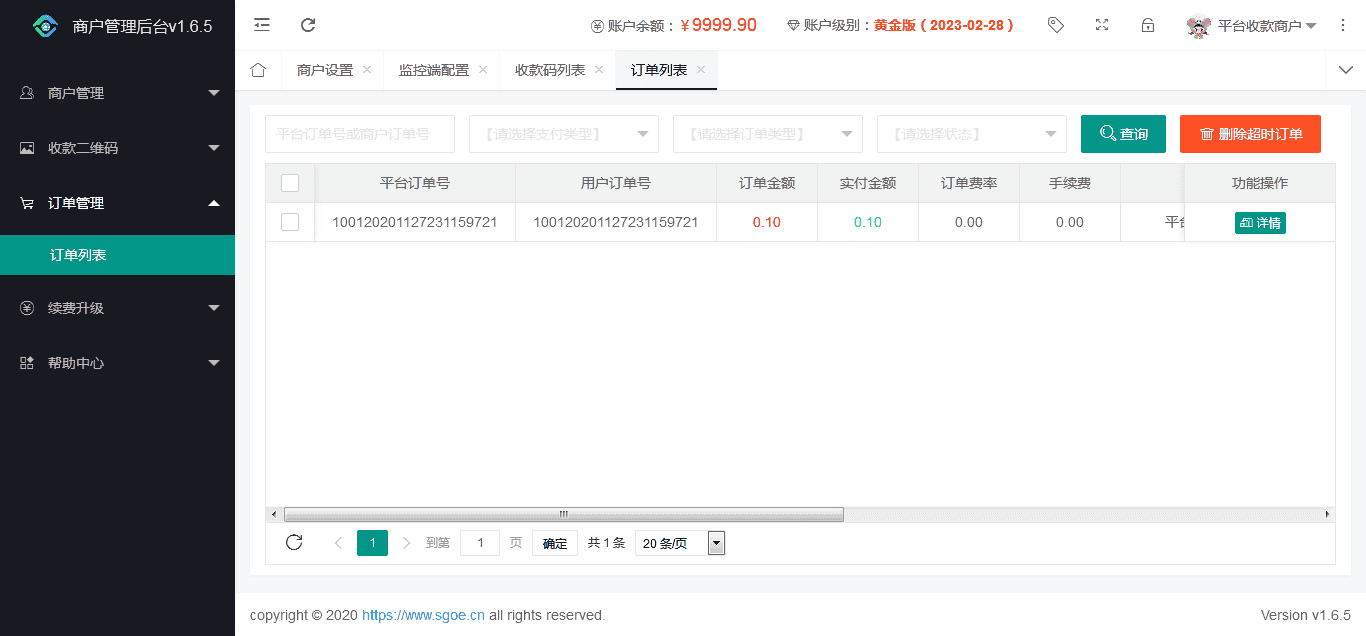Viewport: 1366px width, 636px height.
Task: Click the Version v1.6.5 footer text
Action: coord(1306,615)
